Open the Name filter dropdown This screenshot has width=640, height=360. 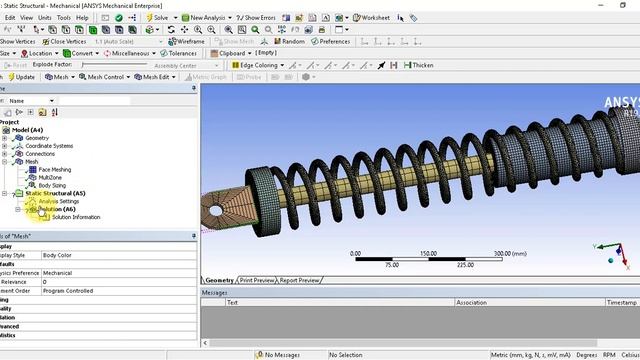52,101
